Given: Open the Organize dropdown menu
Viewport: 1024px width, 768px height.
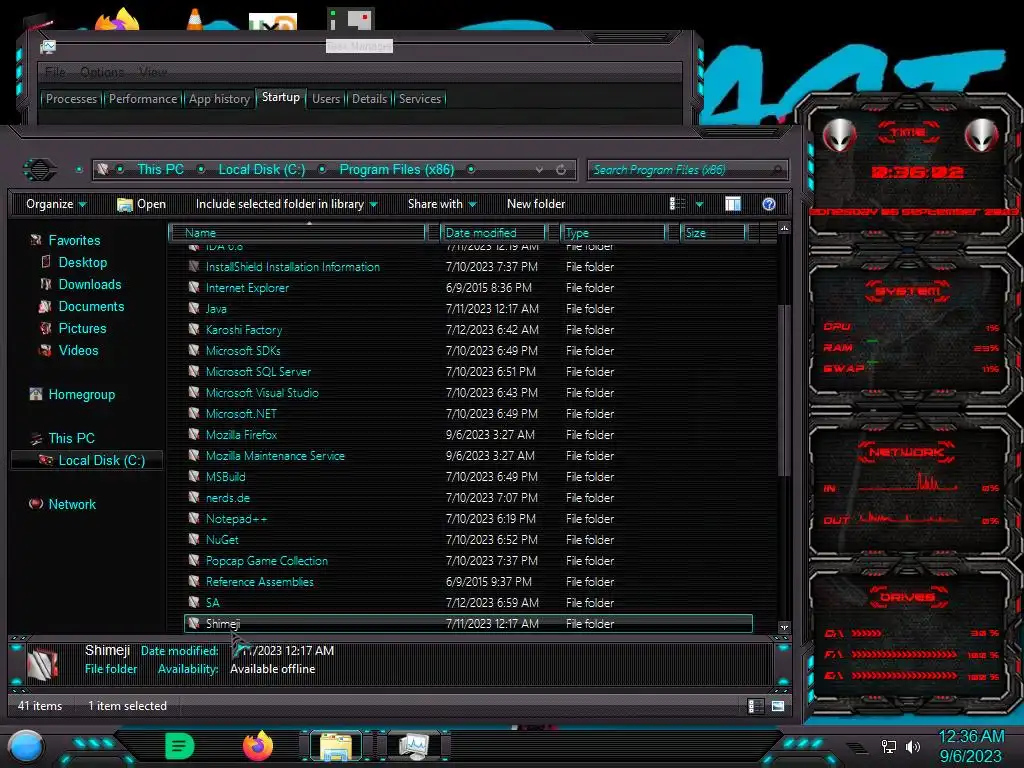Looking at the screenshot, I should click(56, 204).
